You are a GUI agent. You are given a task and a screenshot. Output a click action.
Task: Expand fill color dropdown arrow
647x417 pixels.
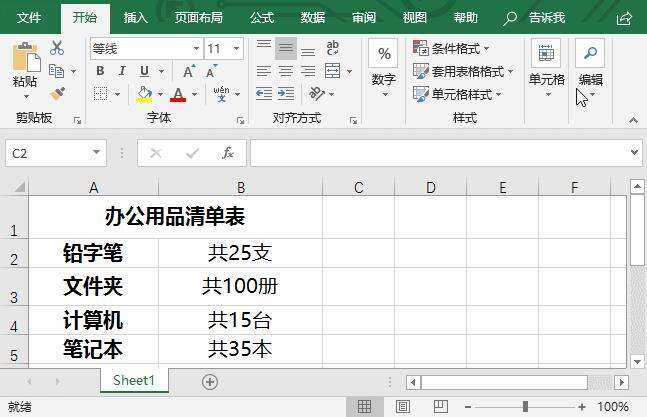click(160, 94)
